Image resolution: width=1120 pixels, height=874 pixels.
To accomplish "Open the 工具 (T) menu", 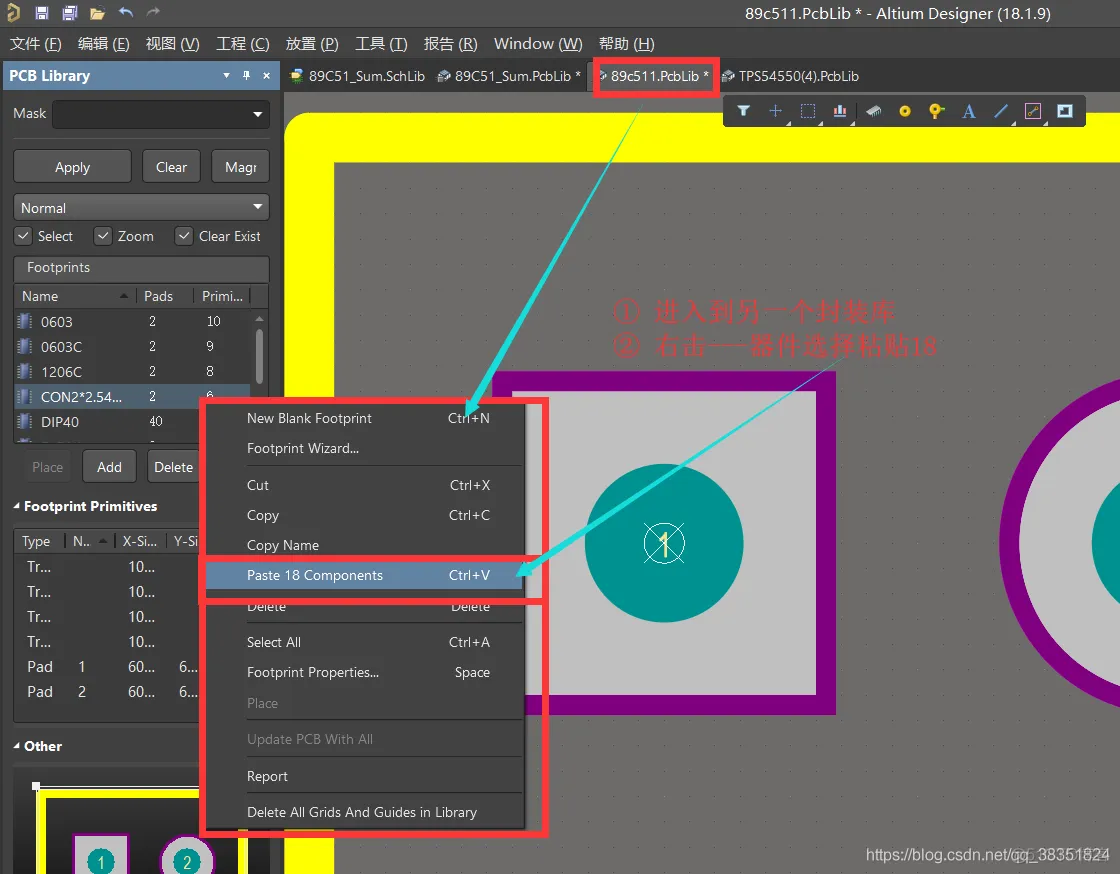I will [x=381, y=44].
